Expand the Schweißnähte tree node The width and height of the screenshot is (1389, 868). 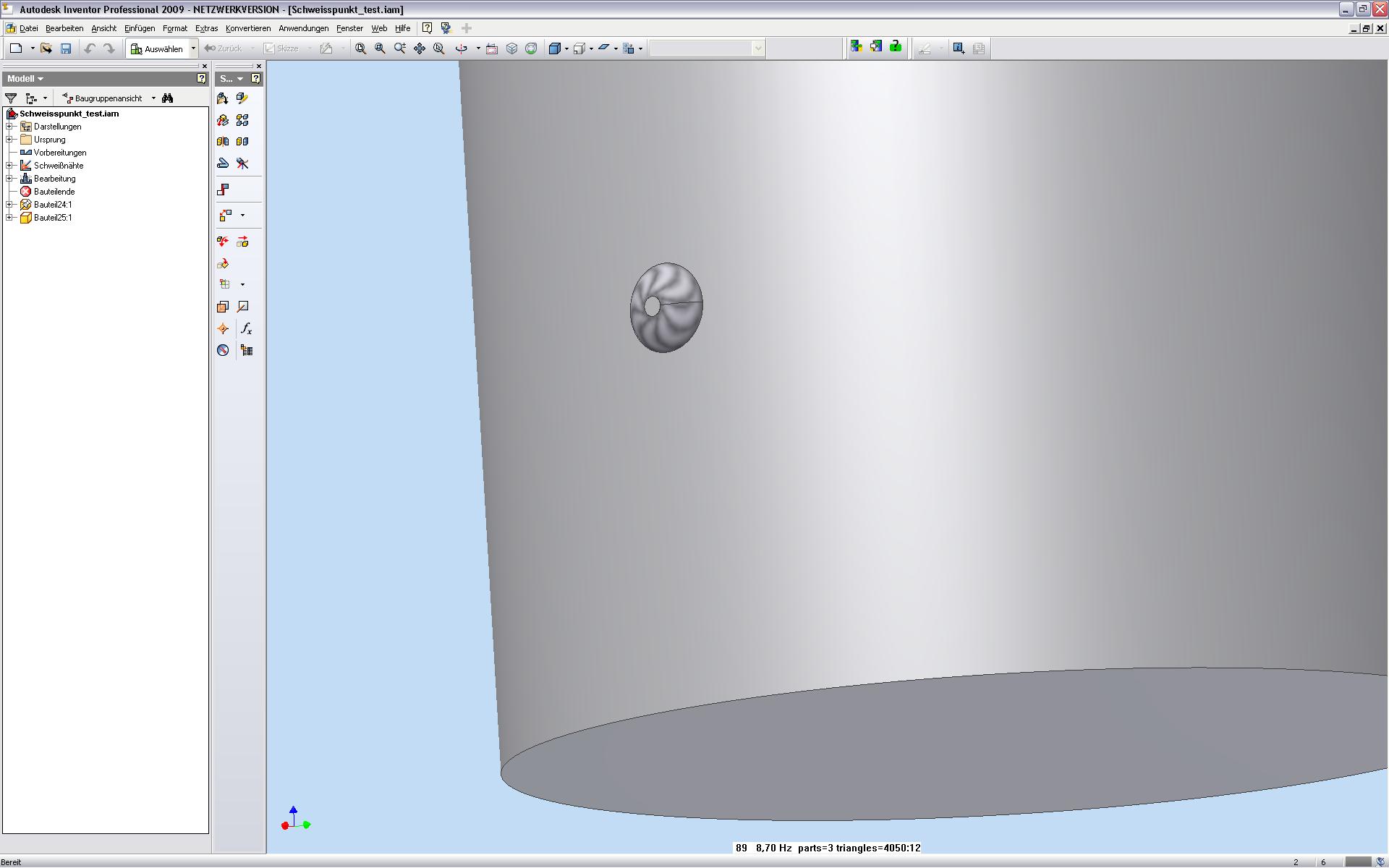[x=9, y=166]
